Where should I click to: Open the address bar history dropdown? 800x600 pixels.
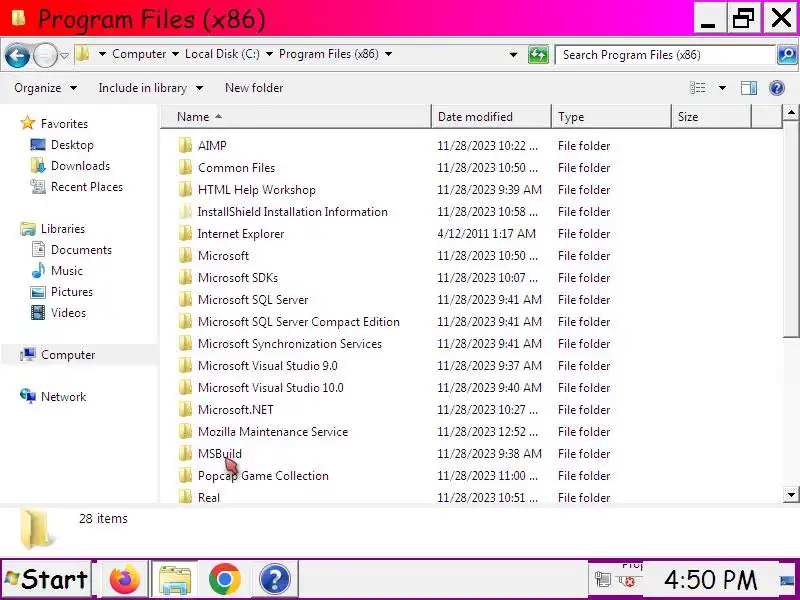click(513, 55)
